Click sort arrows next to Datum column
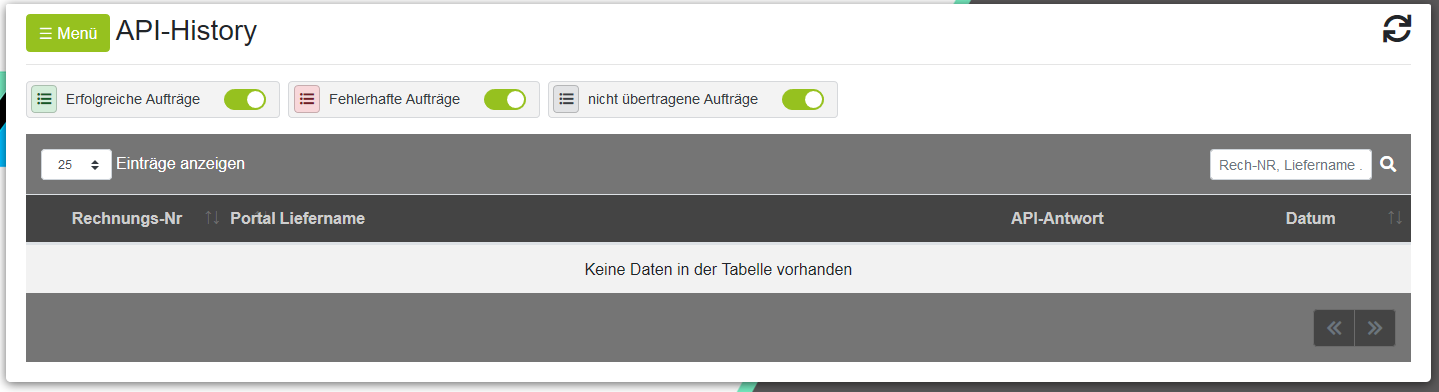 (x=1395, y=218)
